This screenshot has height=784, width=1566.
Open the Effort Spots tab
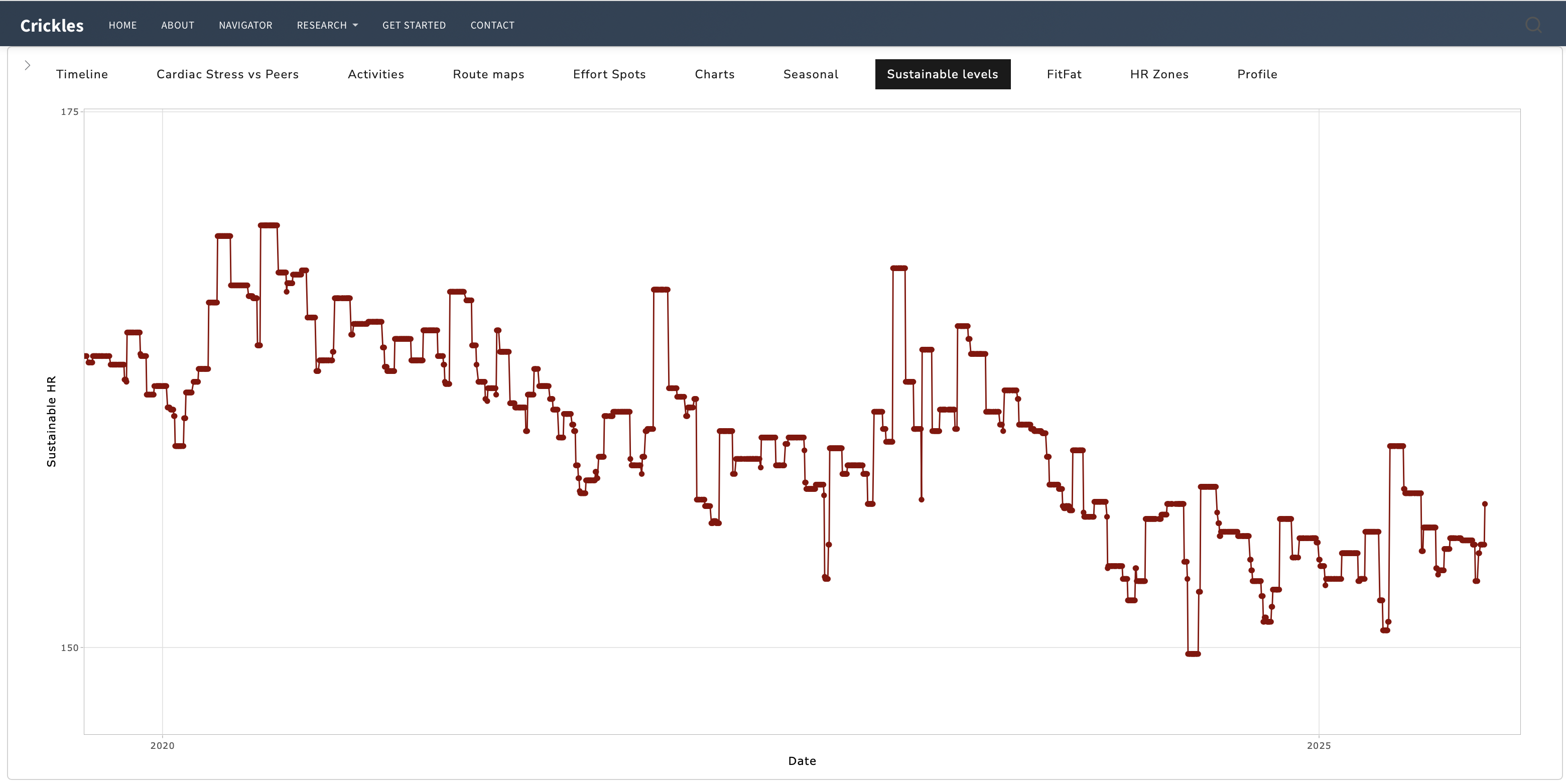[609, 74]
